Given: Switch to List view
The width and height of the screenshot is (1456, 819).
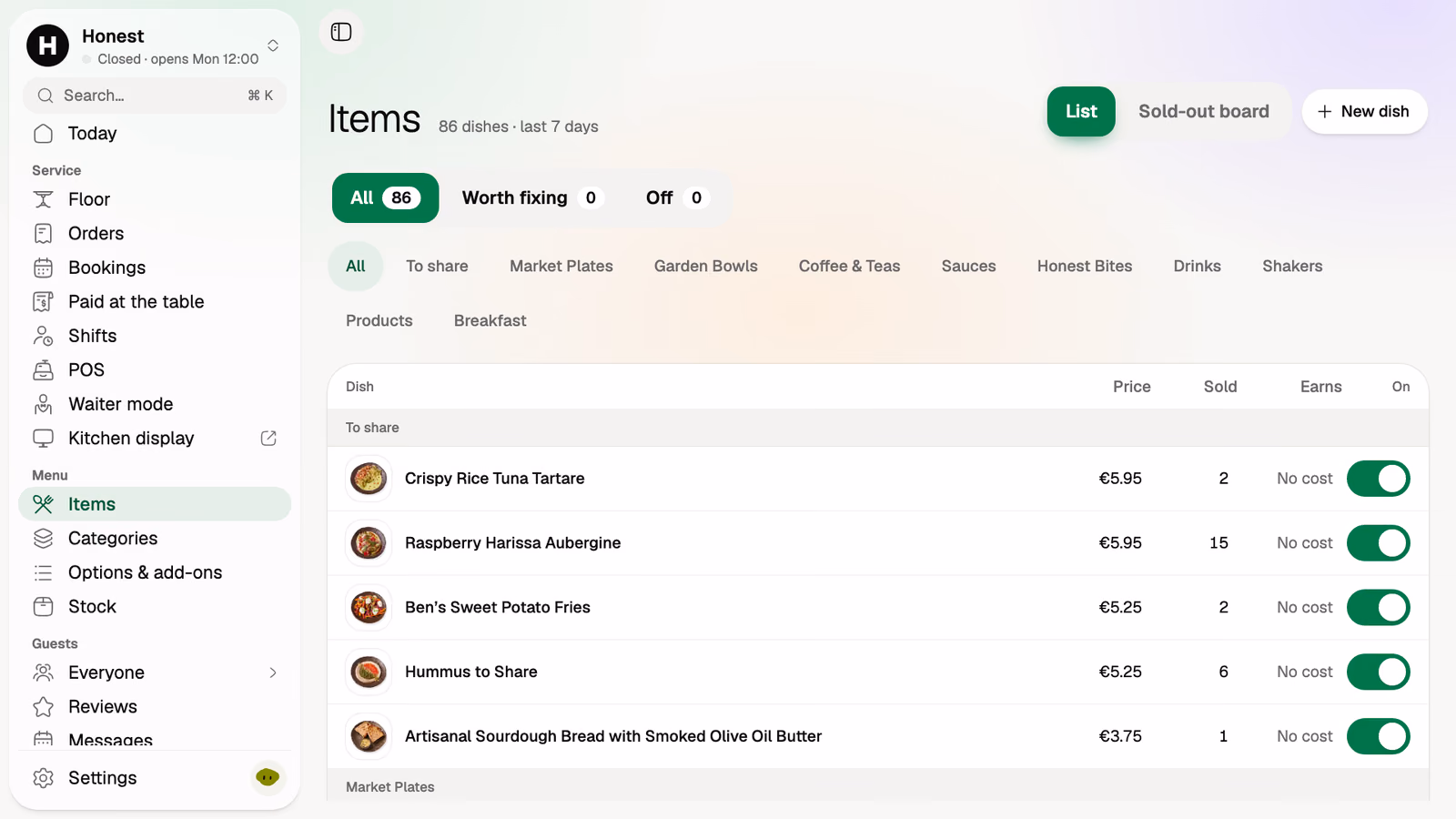Looking at the screenshot, I should [x=1081, y=111].
